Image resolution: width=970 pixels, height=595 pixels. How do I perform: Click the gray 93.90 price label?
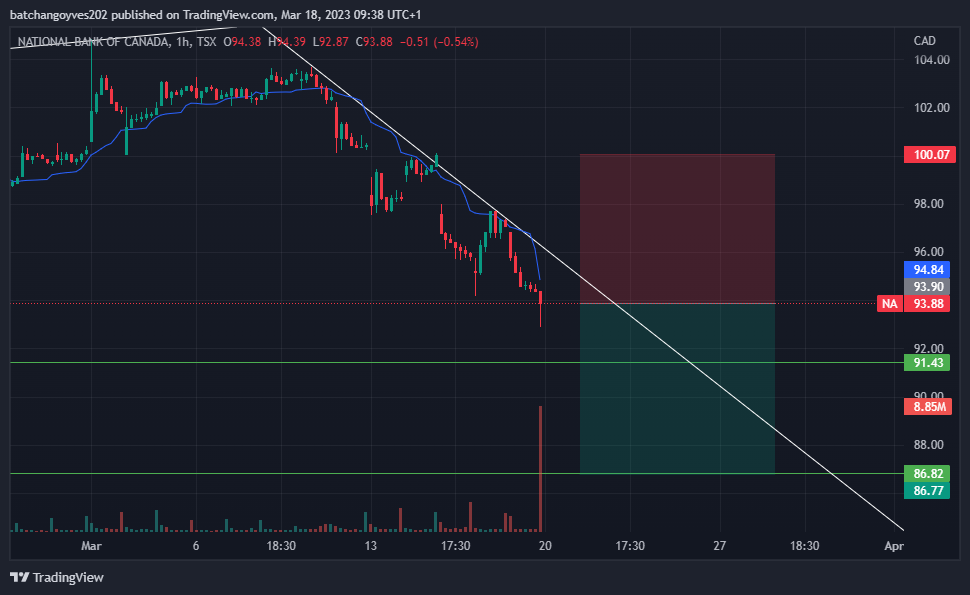click(x=927, y=287)
